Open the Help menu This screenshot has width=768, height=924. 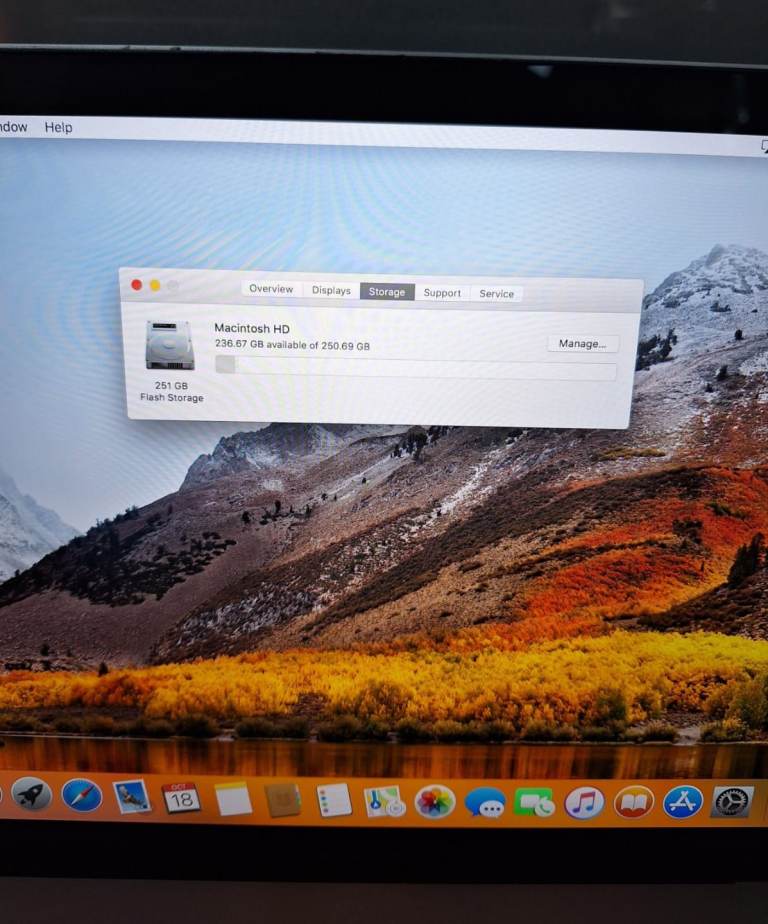tap(58, 127)
